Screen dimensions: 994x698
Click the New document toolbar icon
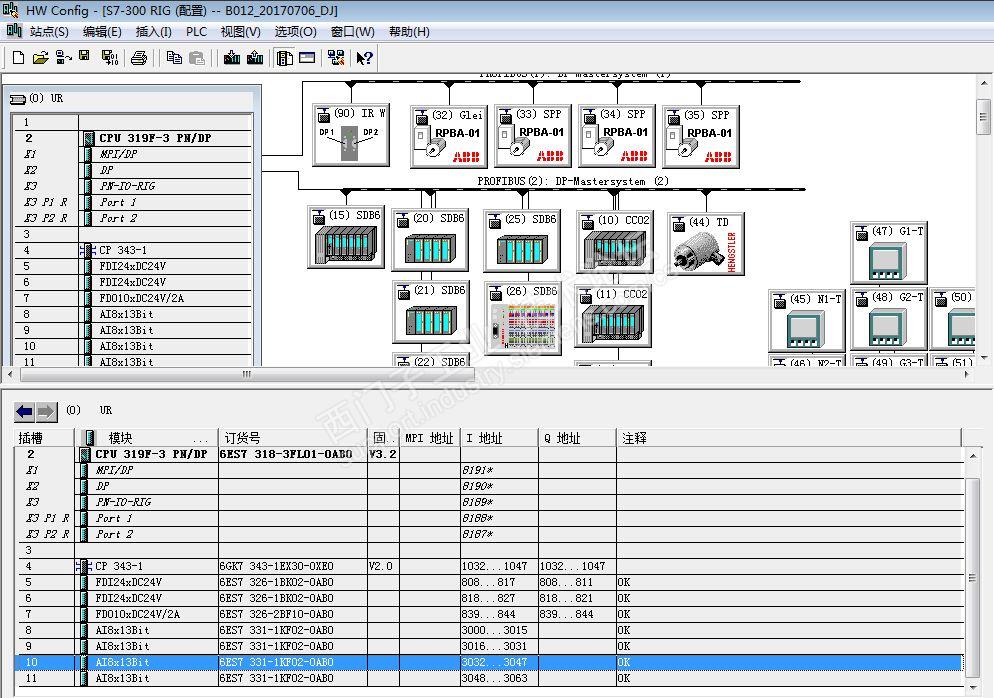pos(19,58)
